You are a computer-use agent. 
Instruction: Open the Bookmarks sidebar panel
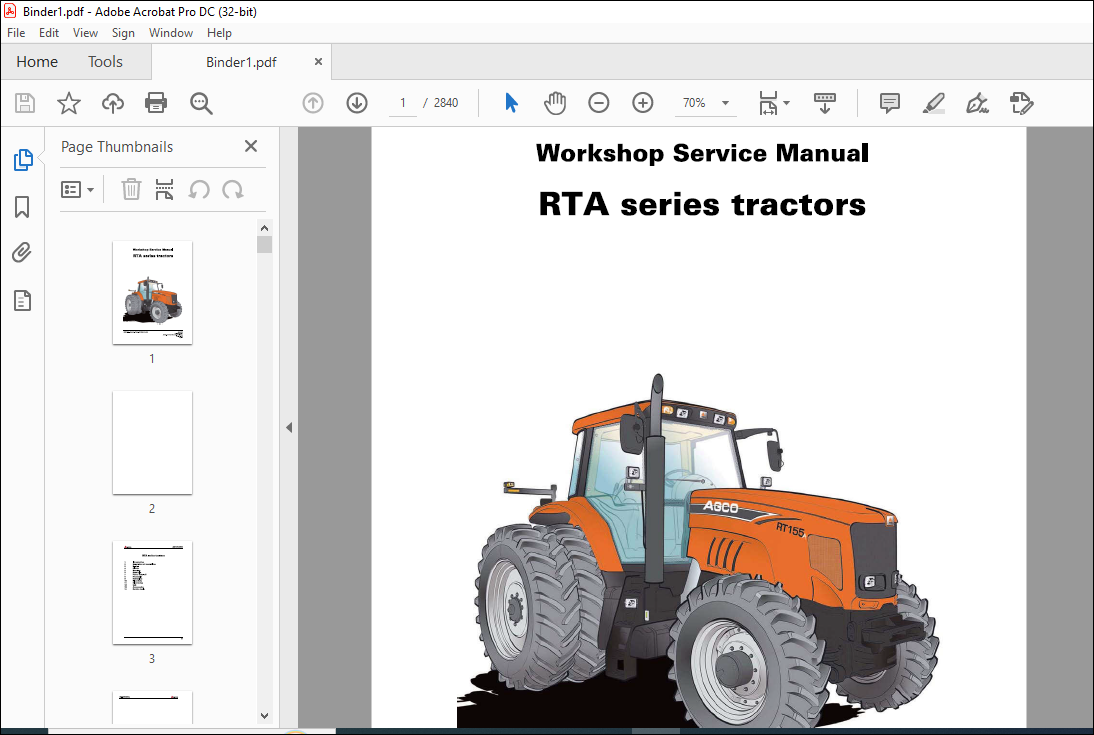pyautogui.click(x=22, y=207)
